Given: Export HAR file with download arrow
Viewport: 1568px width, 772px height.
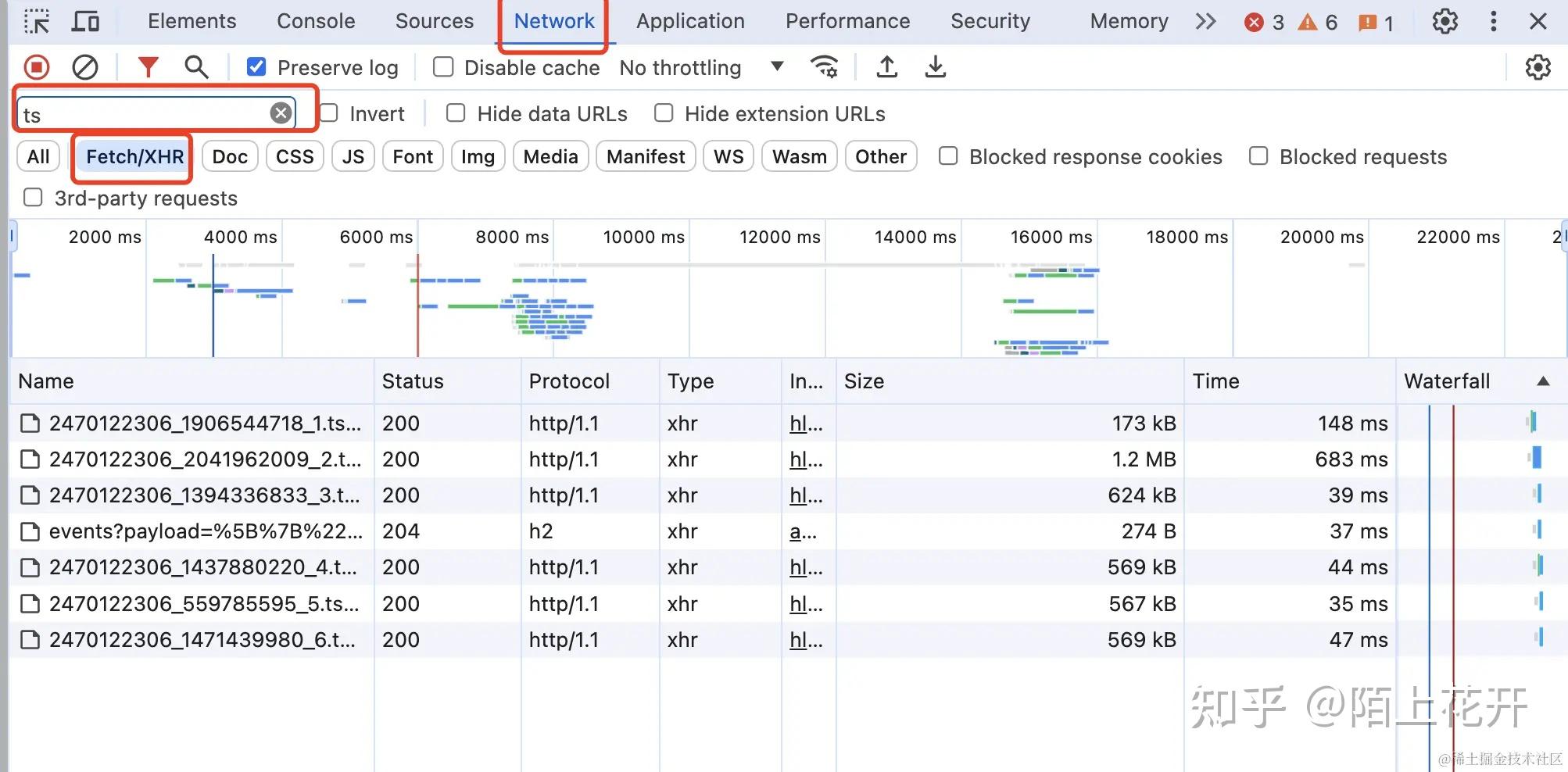Looking at the screenshot, I should coord(935,68).
